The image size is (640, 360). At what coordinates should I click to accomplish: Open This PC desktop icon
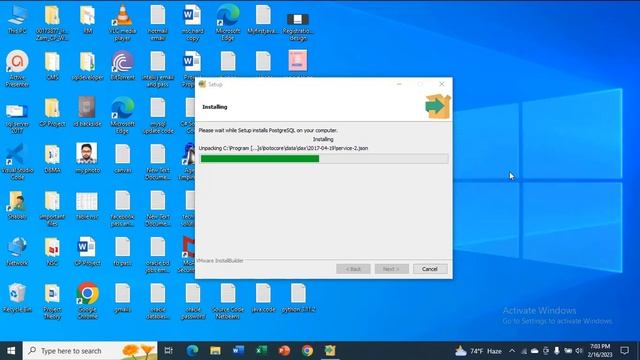17,20
